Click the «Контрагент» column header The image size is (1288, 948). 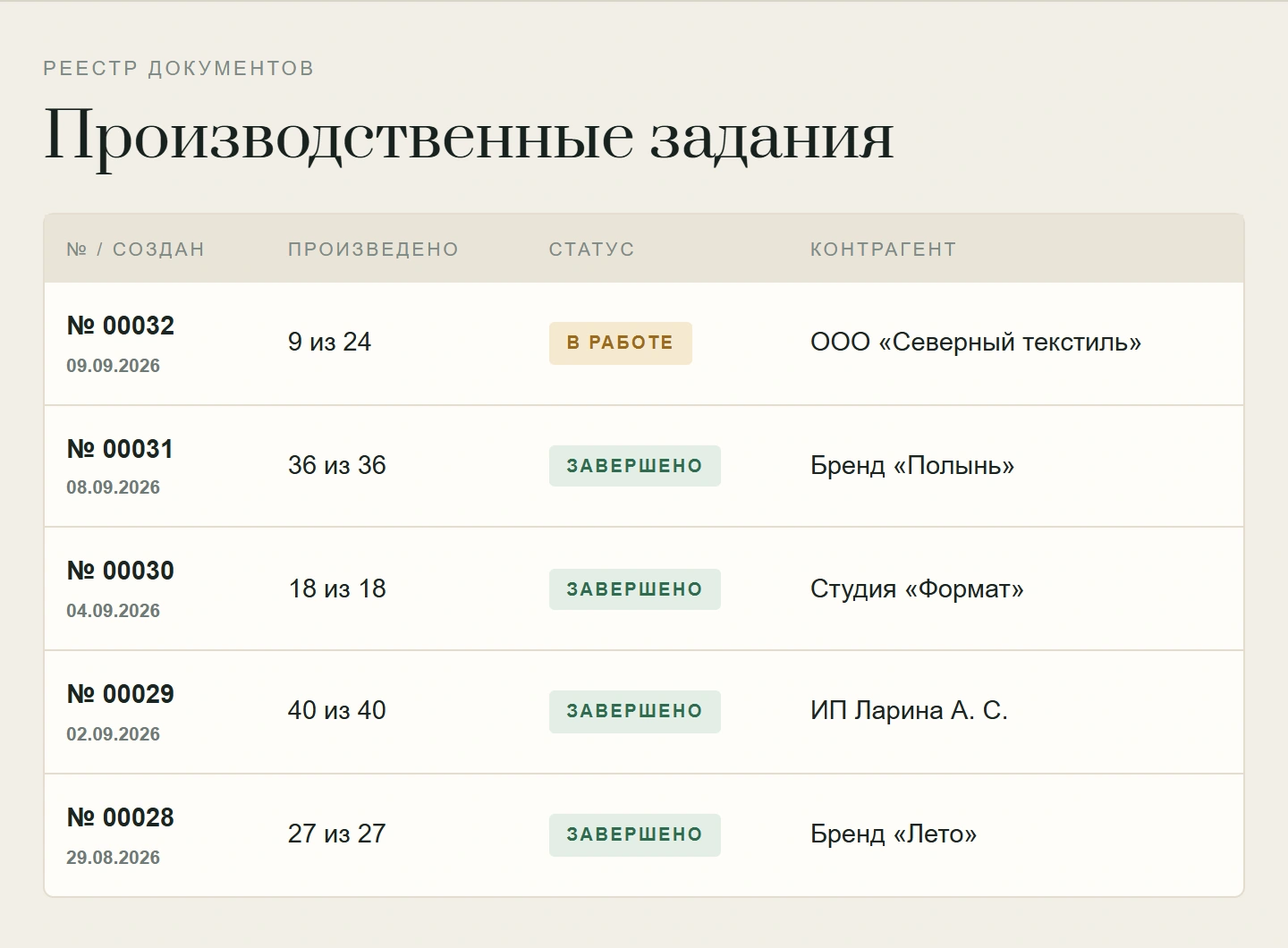pos(883,250)
